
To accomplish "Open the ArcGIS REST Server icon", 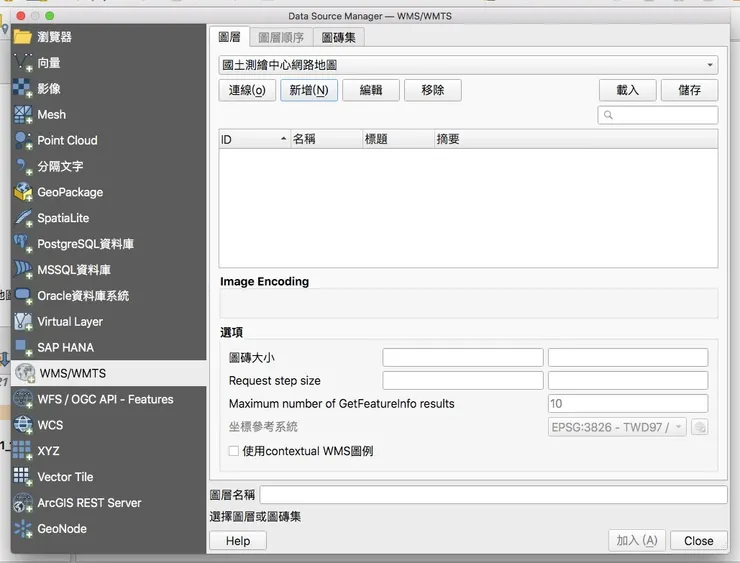I will click(23, 503).
